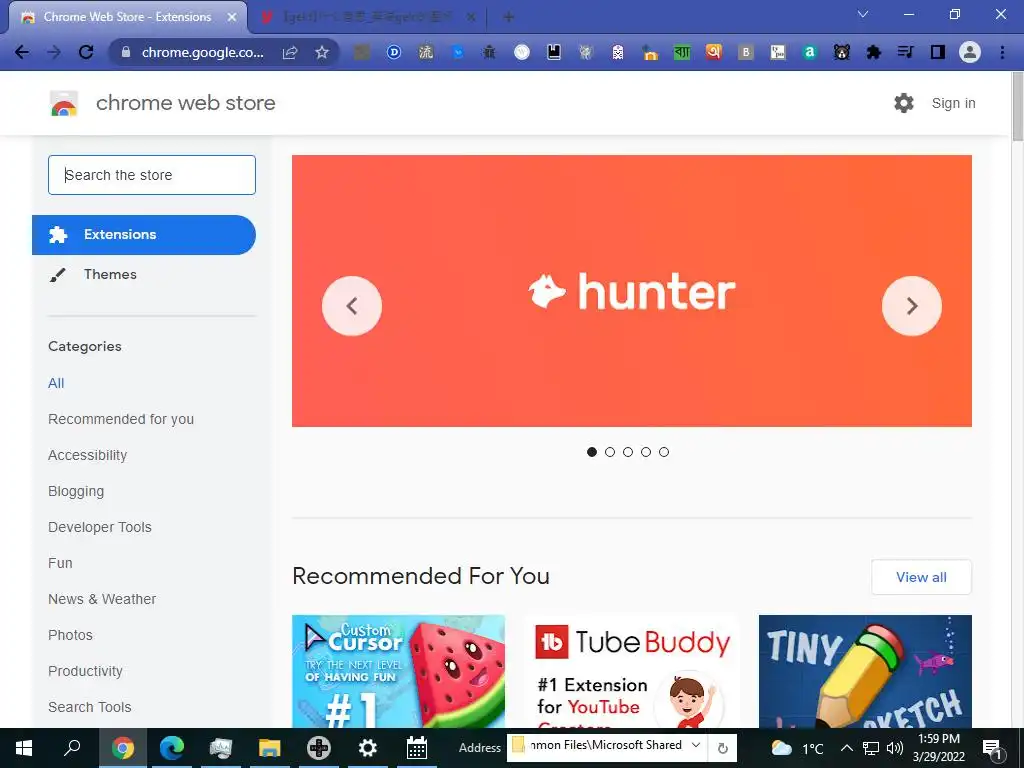Viewport: 1024px width, 768px height.
Task: Switch to the second browser tab
Action: coord(368,17)
